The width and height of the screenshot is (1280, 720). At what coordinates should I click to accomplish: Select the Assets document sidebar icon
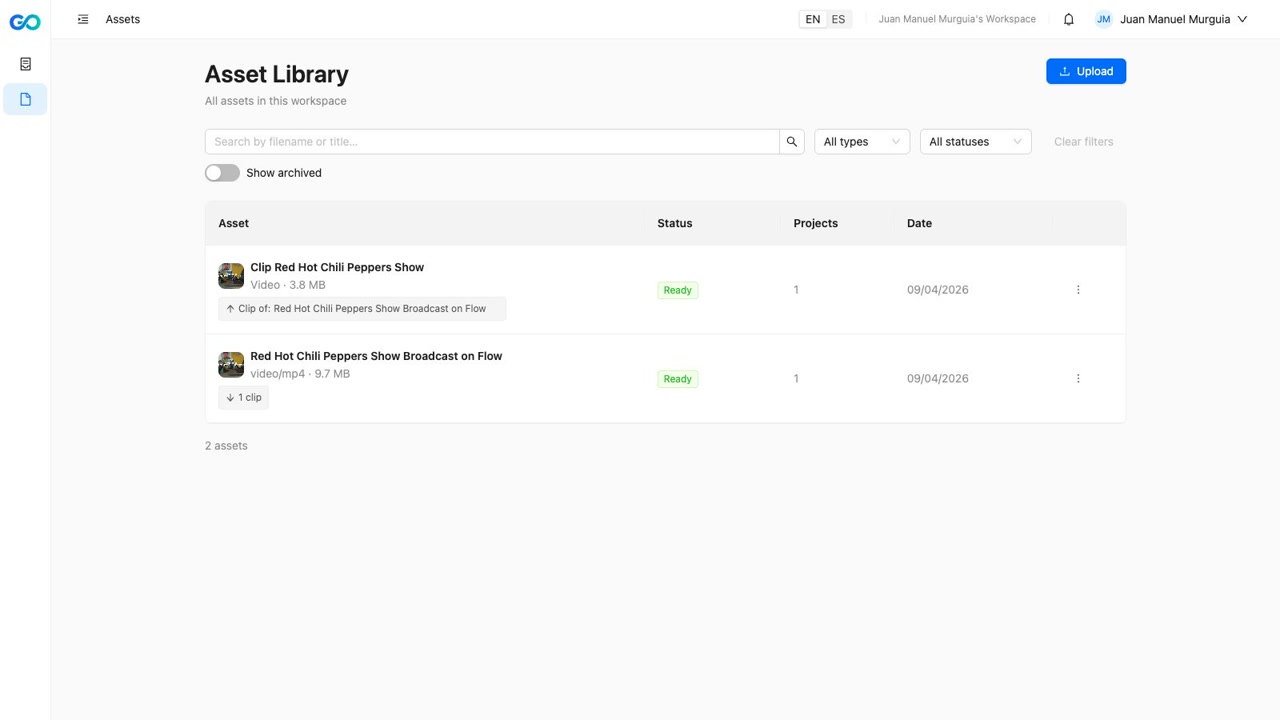pyautogui.click(x=25, y=99)
